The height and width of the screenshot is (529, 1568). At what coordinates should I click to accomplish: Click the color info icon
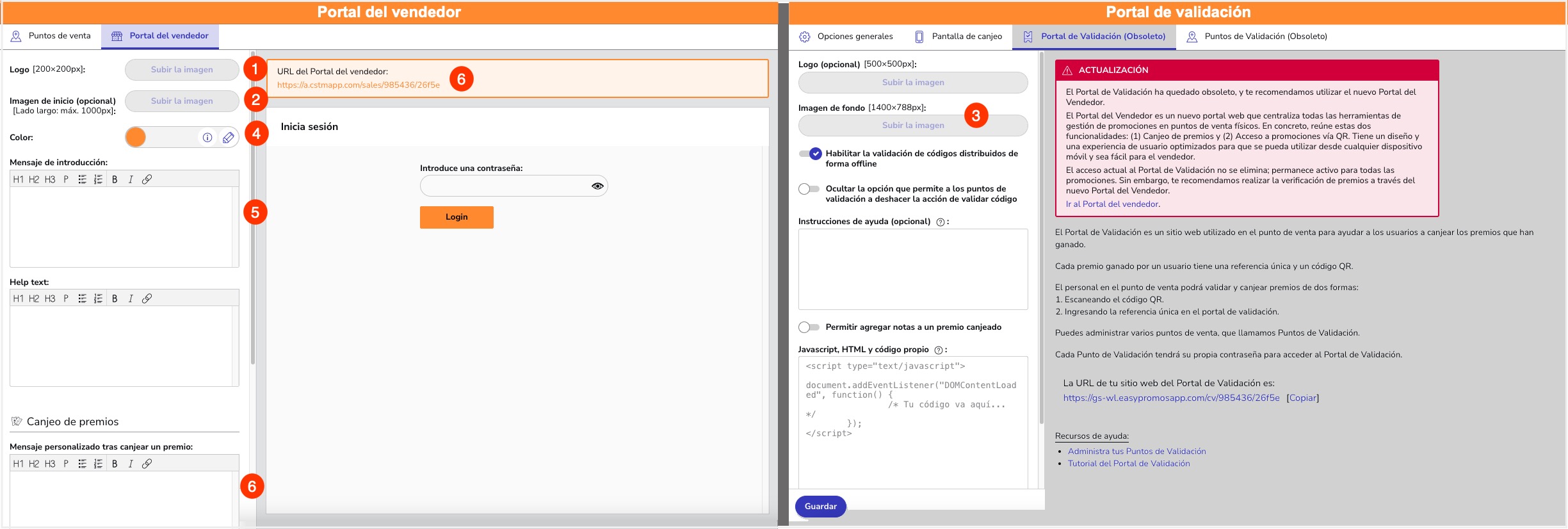coord(207,138)
